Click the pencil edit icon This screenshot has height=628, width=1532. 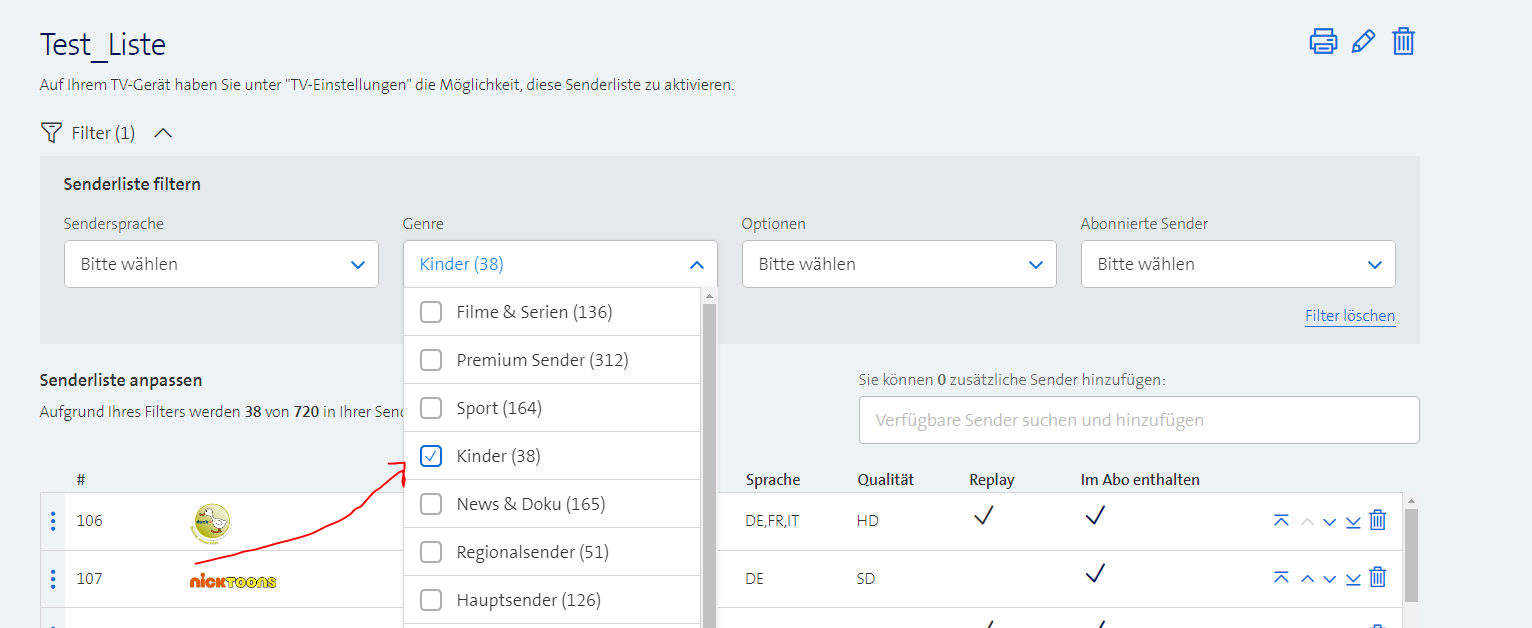1363,42
